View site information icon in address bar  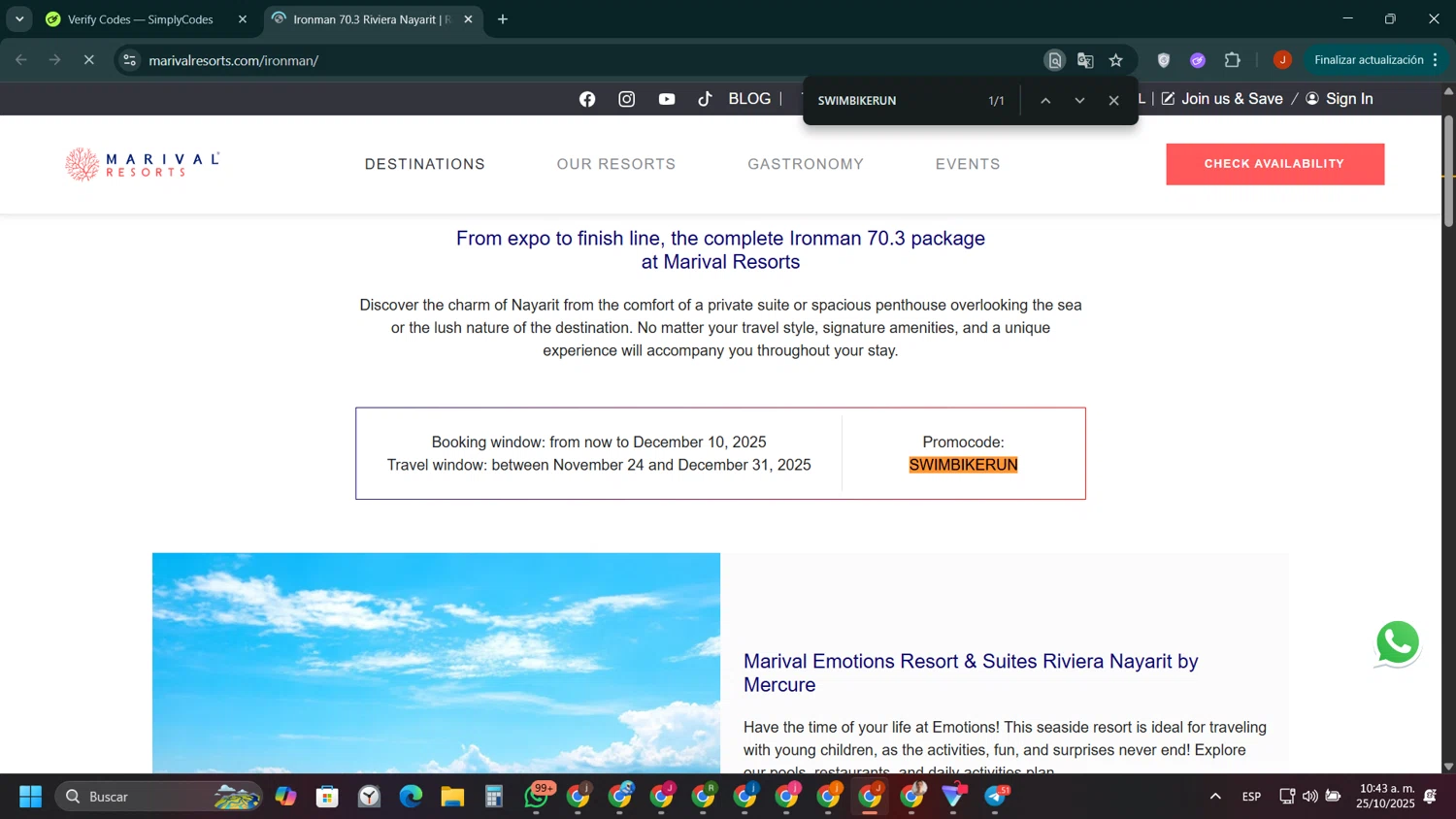pos(129,60)
